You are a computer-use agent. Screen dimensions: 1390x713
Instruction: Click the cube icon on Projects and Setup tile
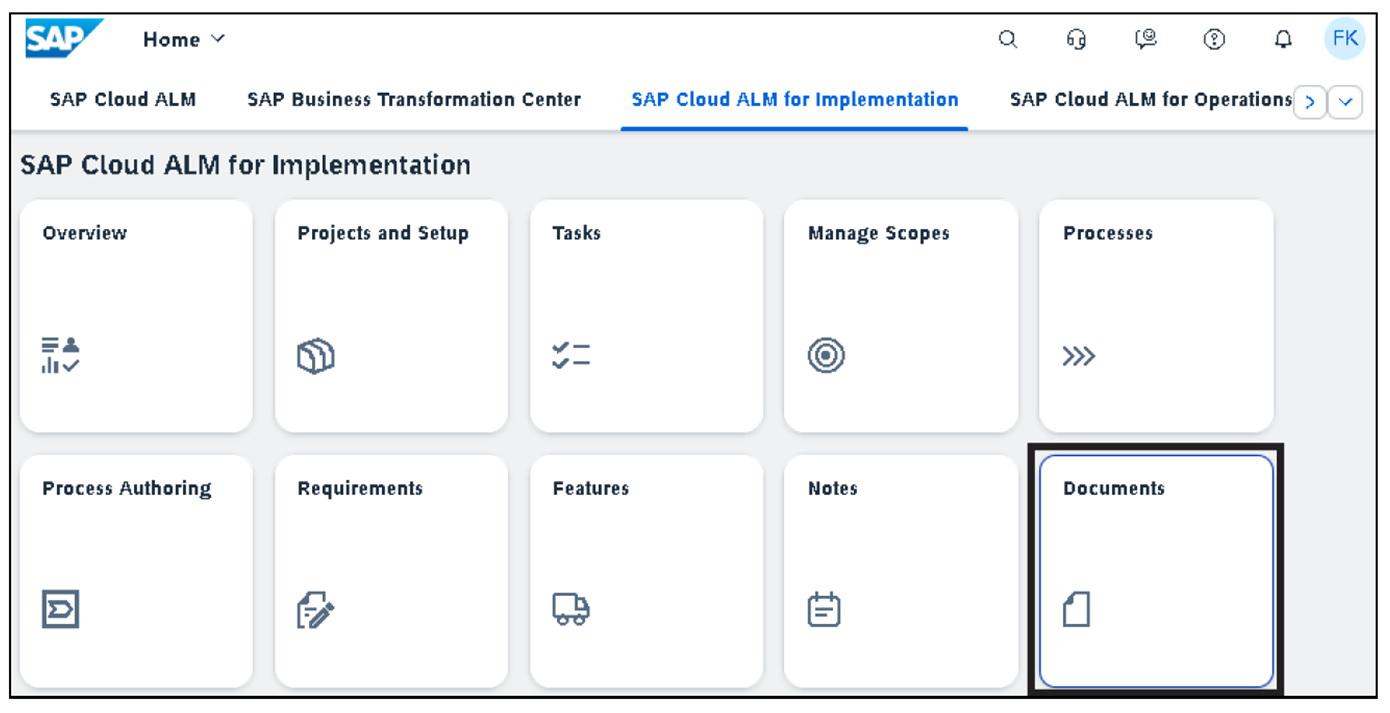[x=318, y=355]
